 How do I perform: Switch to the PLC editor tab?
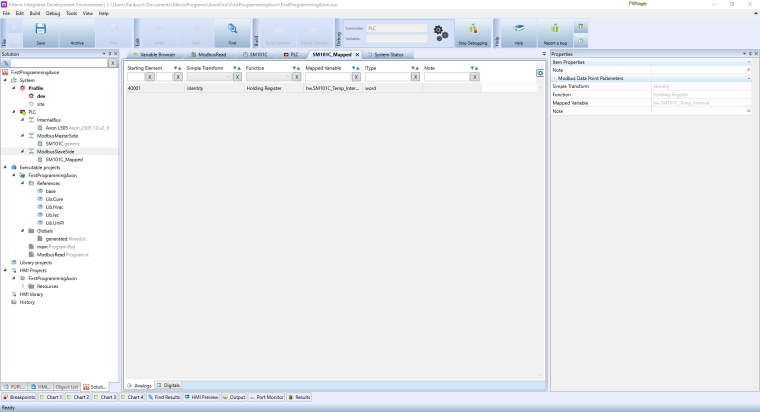(291, 55)
